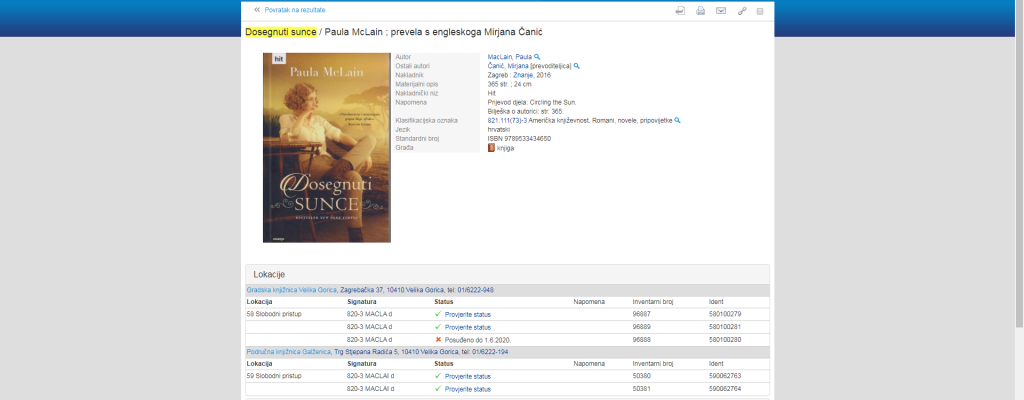
Task: Click ISBN 9789533434650 text
Action: coord(519,139)
